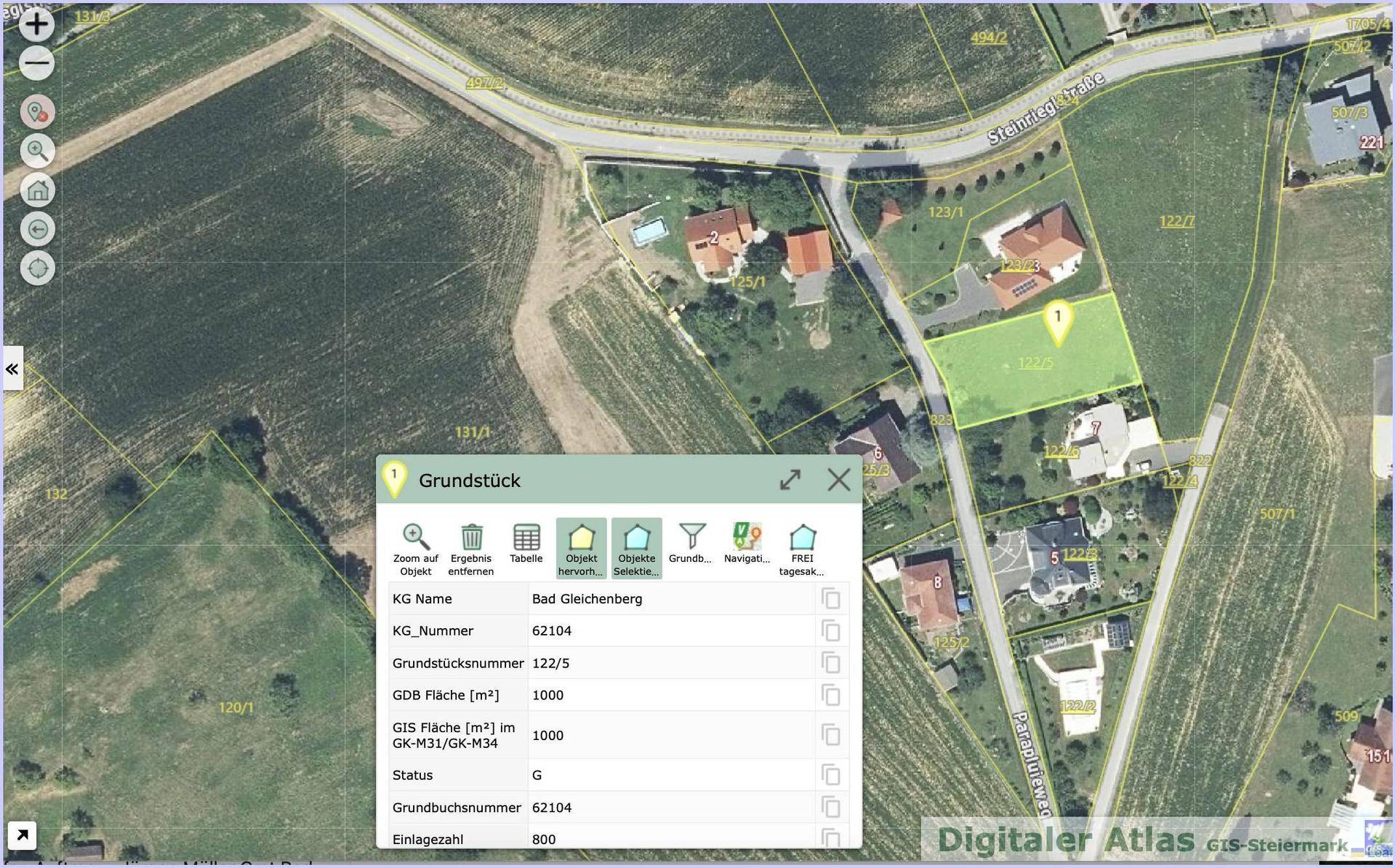Copy the GDB Fläche value

click(x=831, y=695)
